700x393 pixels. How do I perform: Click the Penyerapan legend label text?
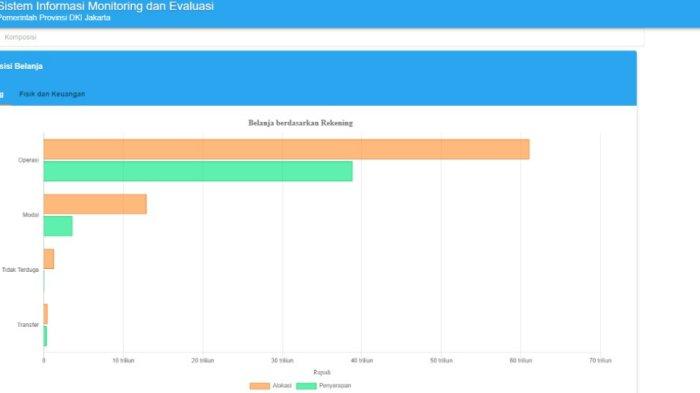click(335, 385)
